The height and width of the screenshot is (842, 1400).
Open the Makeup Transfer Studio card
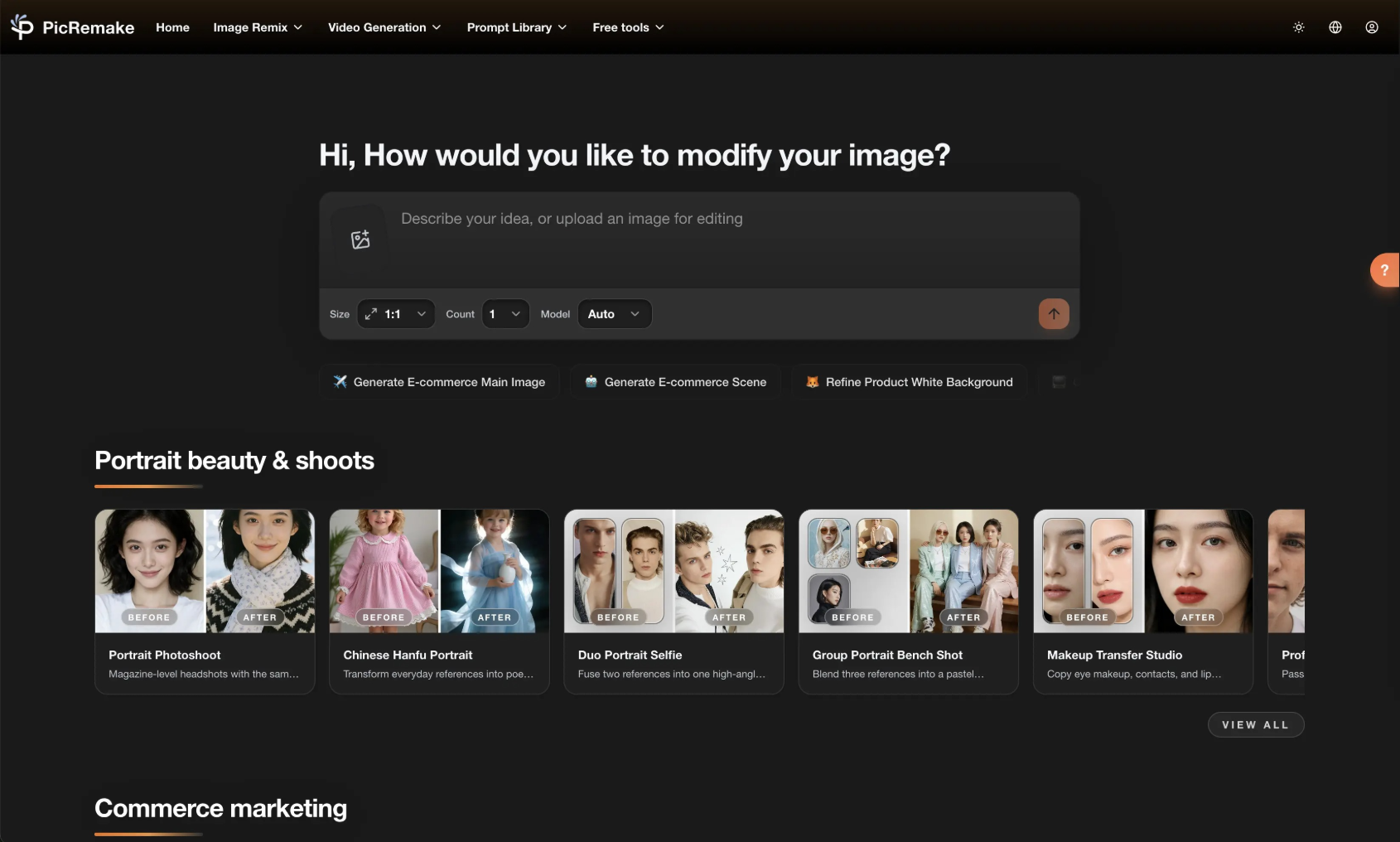1142,602
